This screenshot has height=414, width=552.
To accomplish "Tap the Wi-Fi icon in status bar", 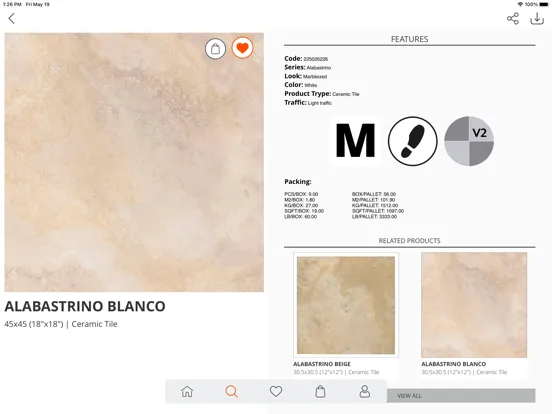I will (x=520, y=4).
